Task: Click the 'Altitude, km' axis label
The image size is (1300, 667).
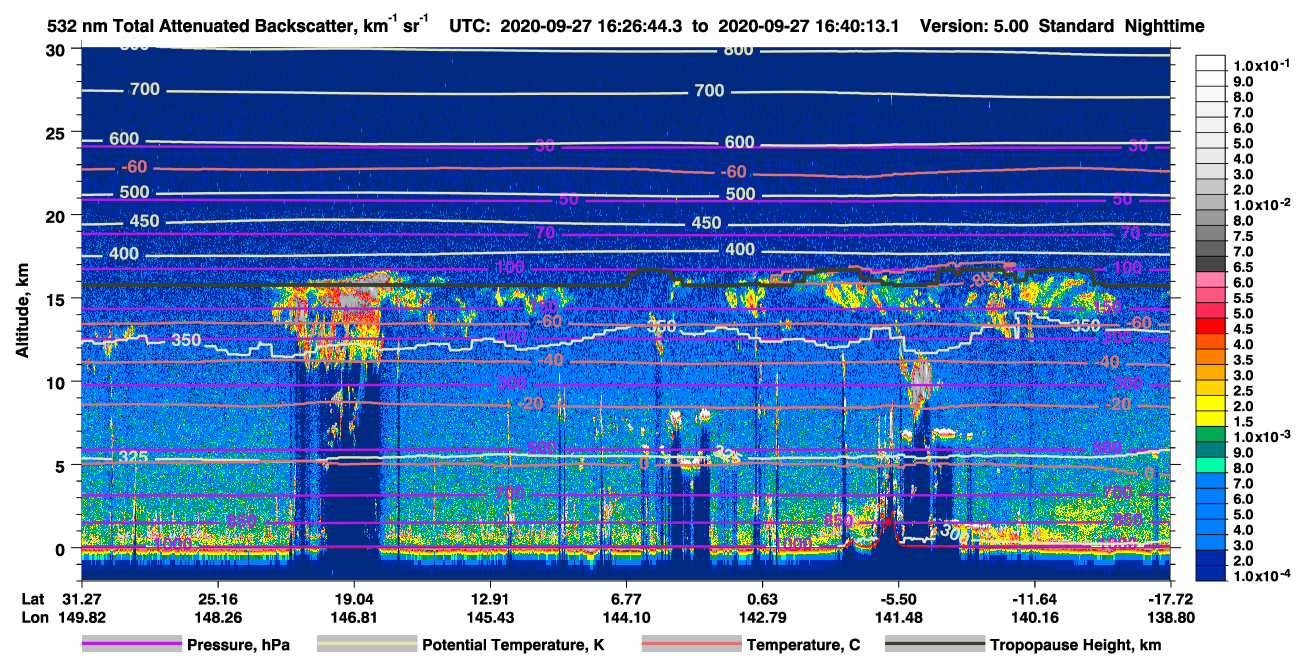Action: pos(22,313)
